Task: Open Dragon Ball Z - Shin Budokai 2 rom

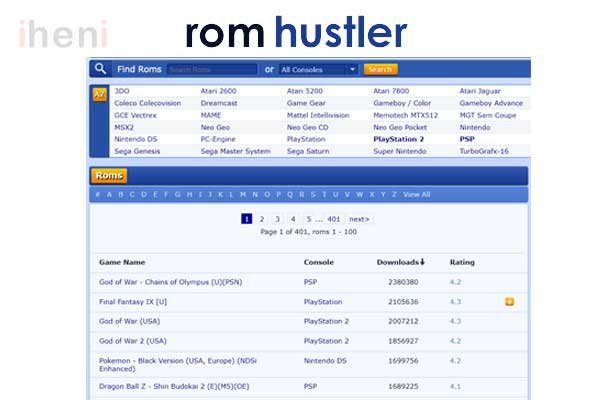Action: pyautogui.click(x=174, y=387)
